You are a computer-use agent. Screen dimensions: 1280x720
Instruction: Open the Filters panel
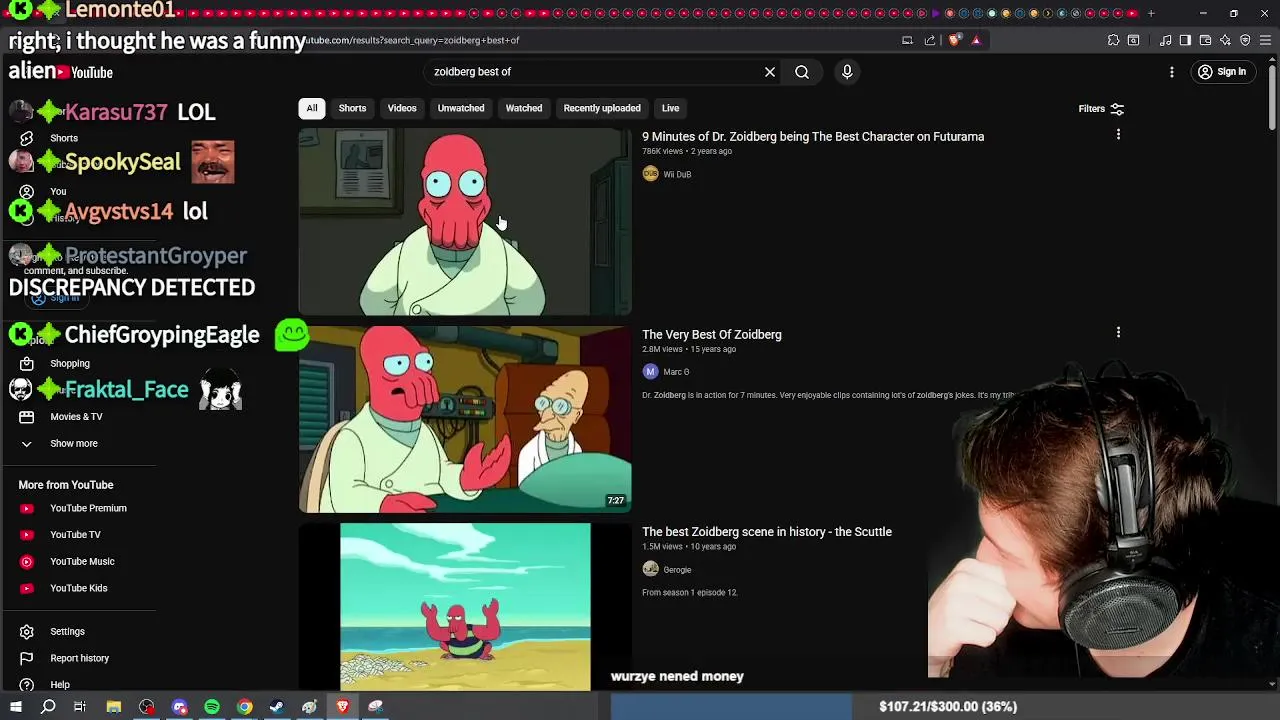coord(1101,108)
